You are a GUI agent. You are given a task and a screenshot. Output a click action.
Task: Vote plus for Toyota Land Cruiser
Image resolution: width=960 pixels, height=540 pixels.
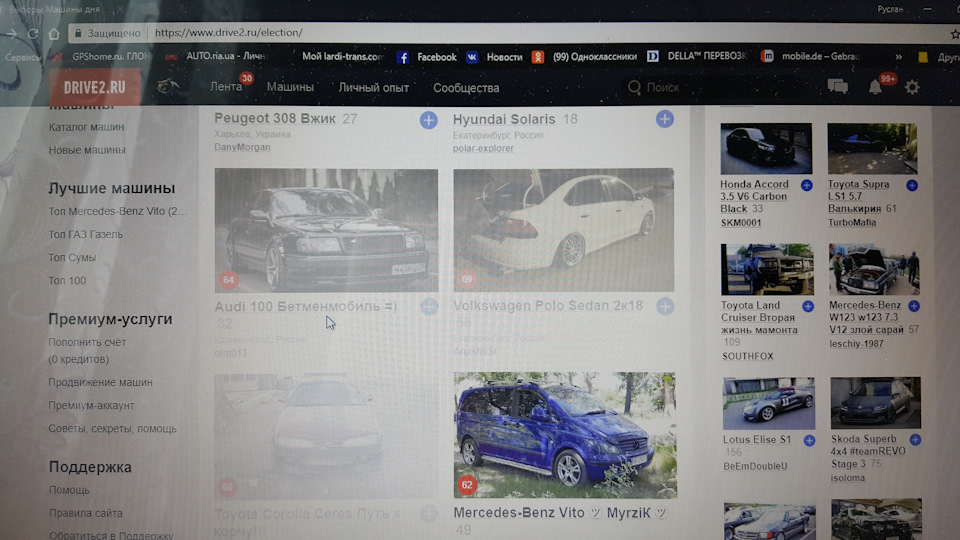(x=808, y=306)
